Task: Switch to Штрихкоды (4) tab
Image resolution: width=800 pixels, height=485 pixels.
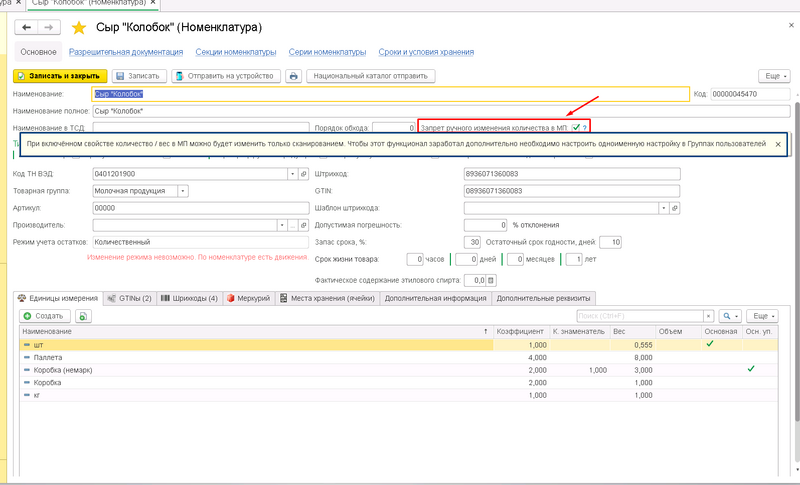Action: 189,298
